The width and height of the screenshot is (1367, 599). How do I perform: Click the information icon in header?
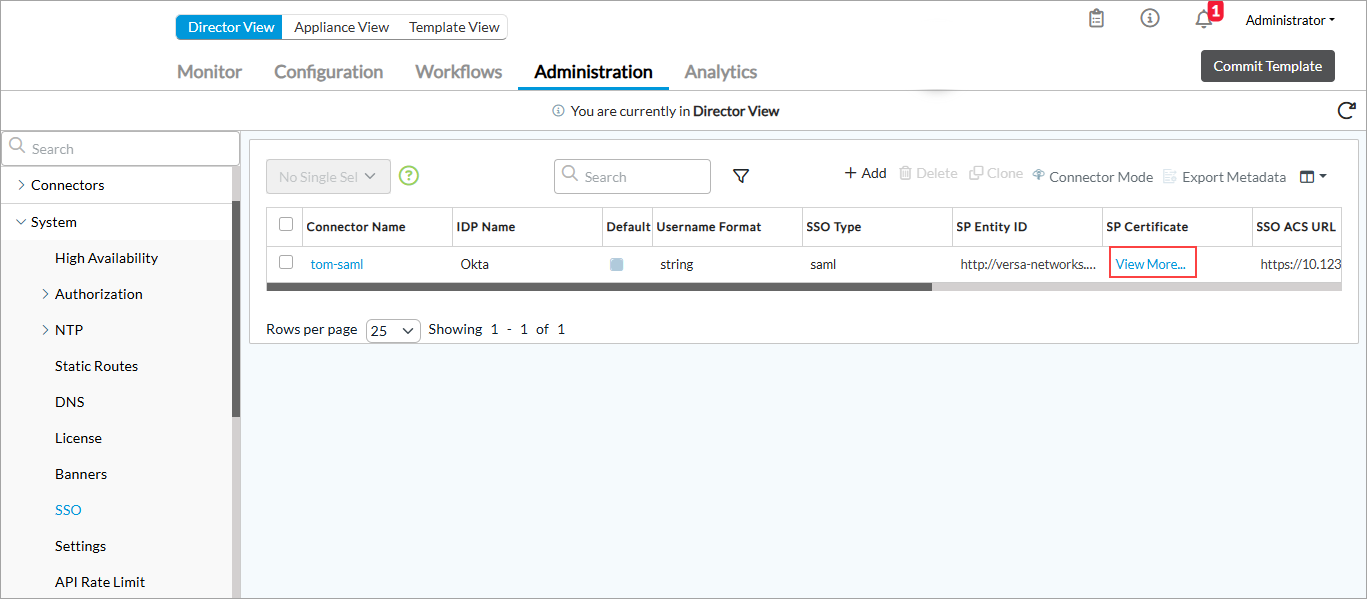[x=1150, y=19]
